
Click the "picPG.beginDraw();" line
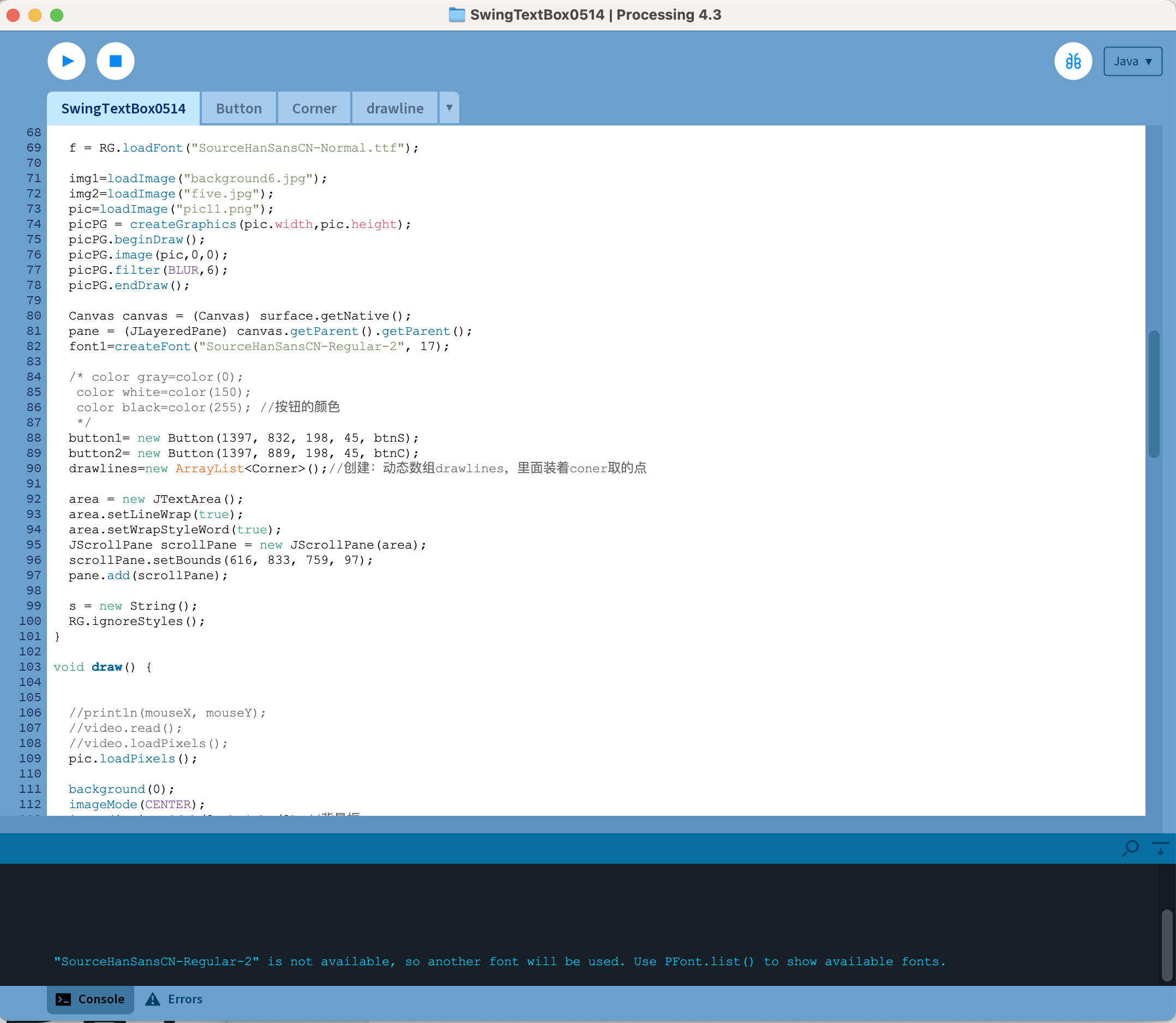[136, 239]
